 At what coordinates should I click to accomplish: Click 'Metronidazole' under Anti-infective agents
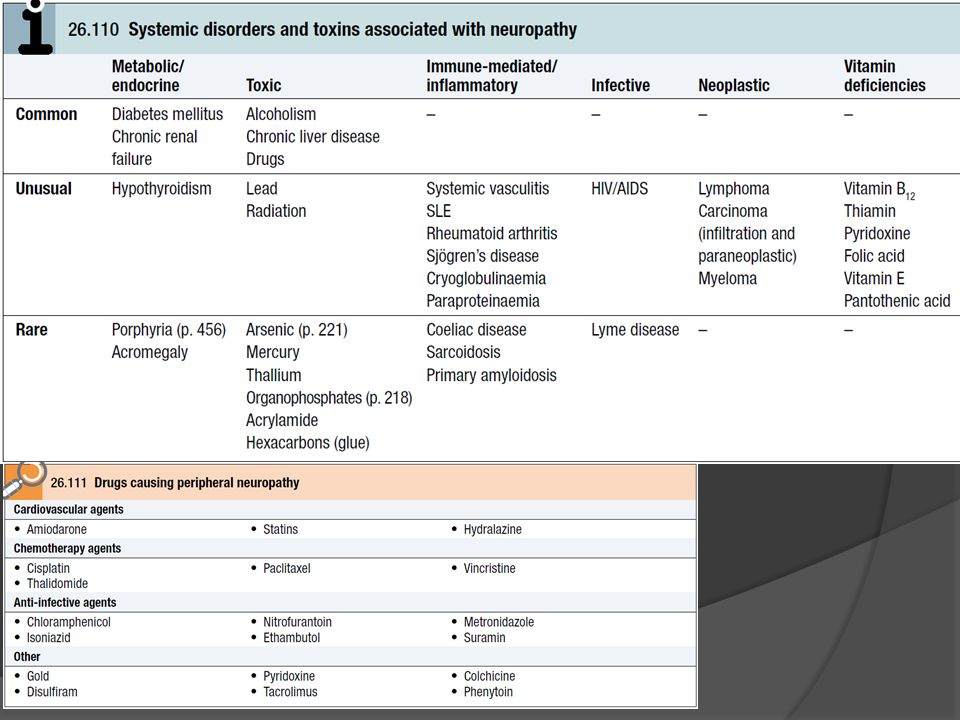point(499,622)
